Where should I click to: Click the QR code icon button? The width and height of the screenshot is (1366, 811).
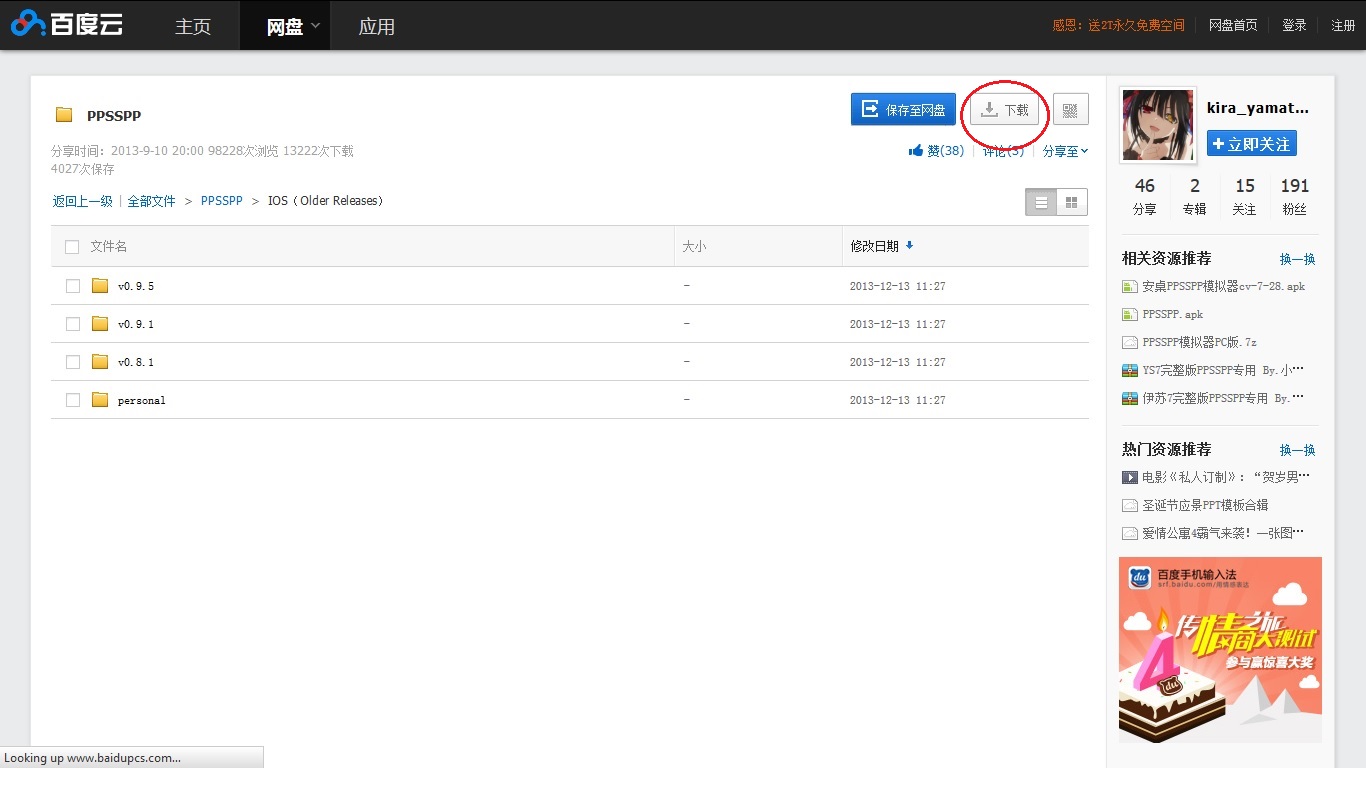[x=1070, y=110]
